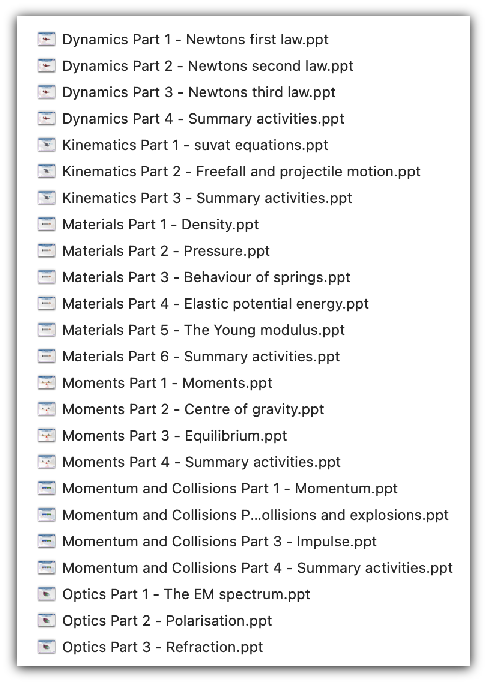Click the icon of Materials Part 1 Density

46,225
